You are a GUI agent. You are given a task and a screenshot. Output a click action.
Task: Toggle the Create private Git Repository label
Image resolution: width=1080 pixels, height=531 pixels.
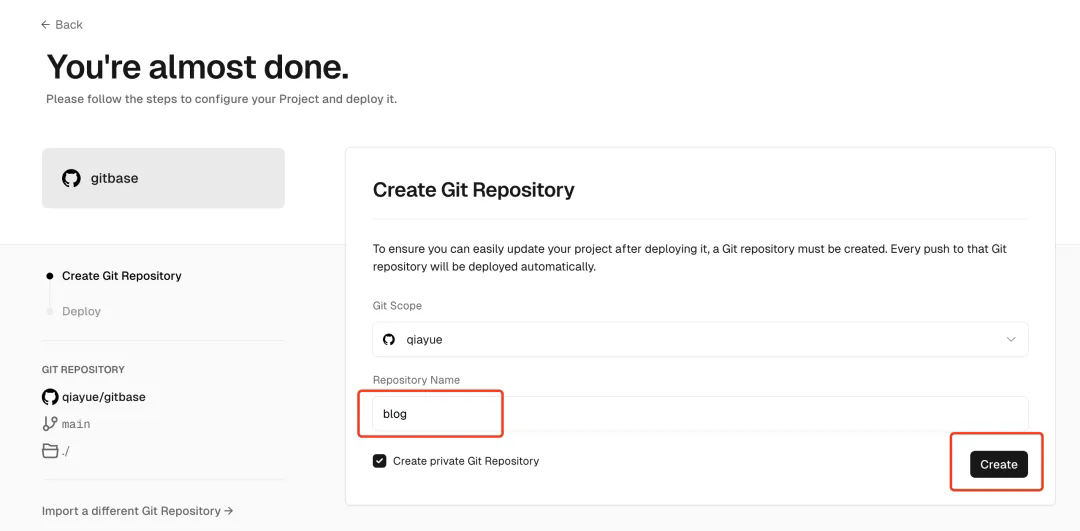click(466, 461)
